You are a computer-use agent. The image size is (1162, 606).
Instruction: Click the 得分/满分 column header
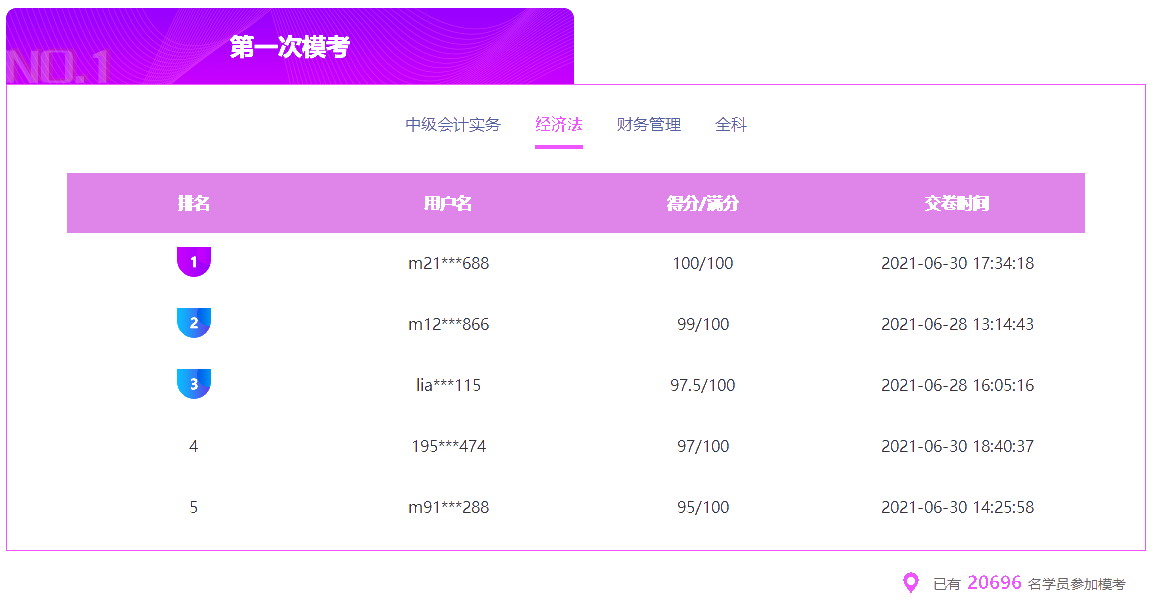click(x=703, y=202)
